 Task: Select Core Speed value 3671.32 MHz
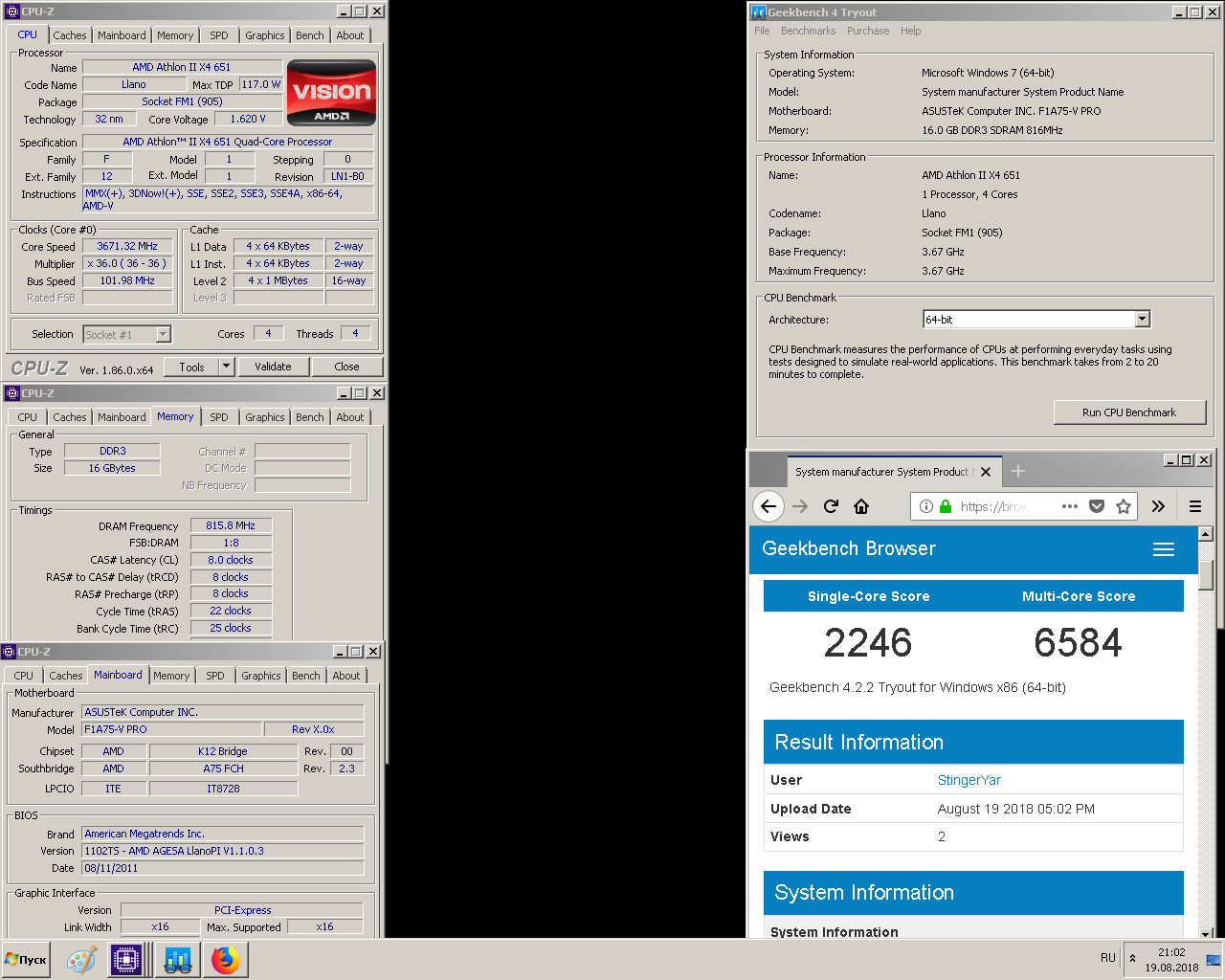click(x=127, y=246)
